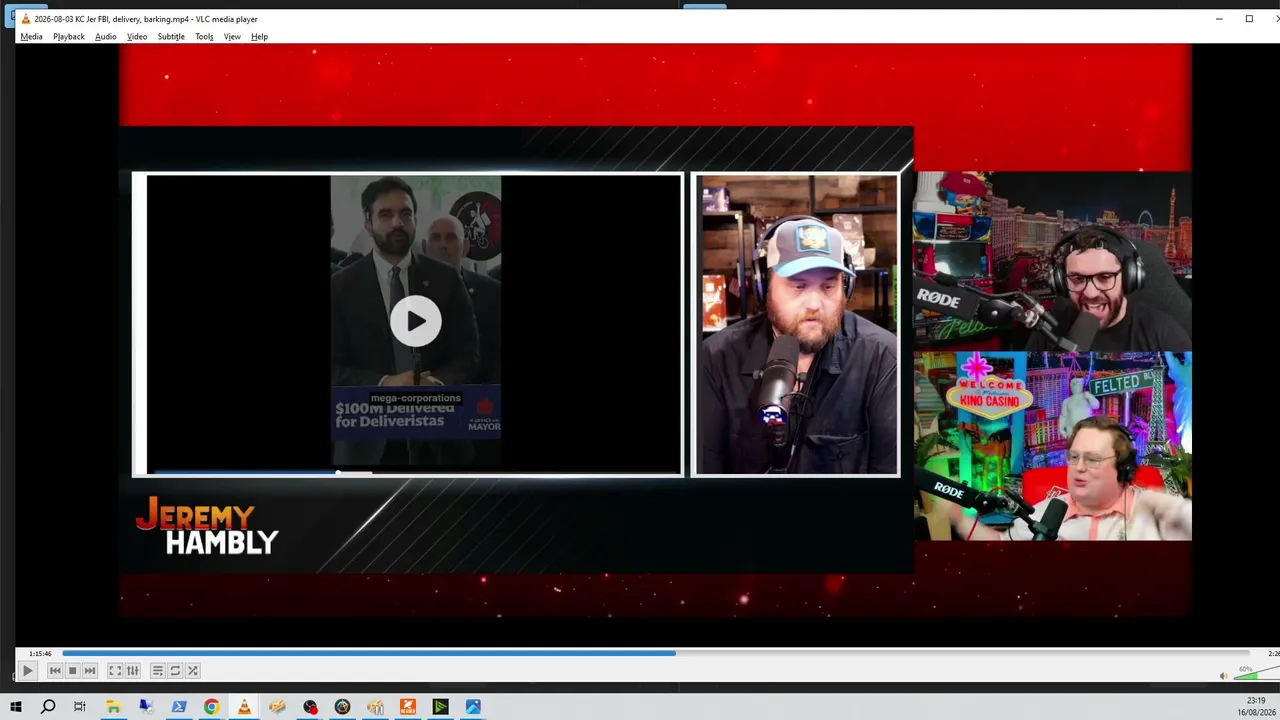Image resolution: width=1280 pixels, height=720 pixels.
Task: Open the Help menu
Action: tap(259, 37)
